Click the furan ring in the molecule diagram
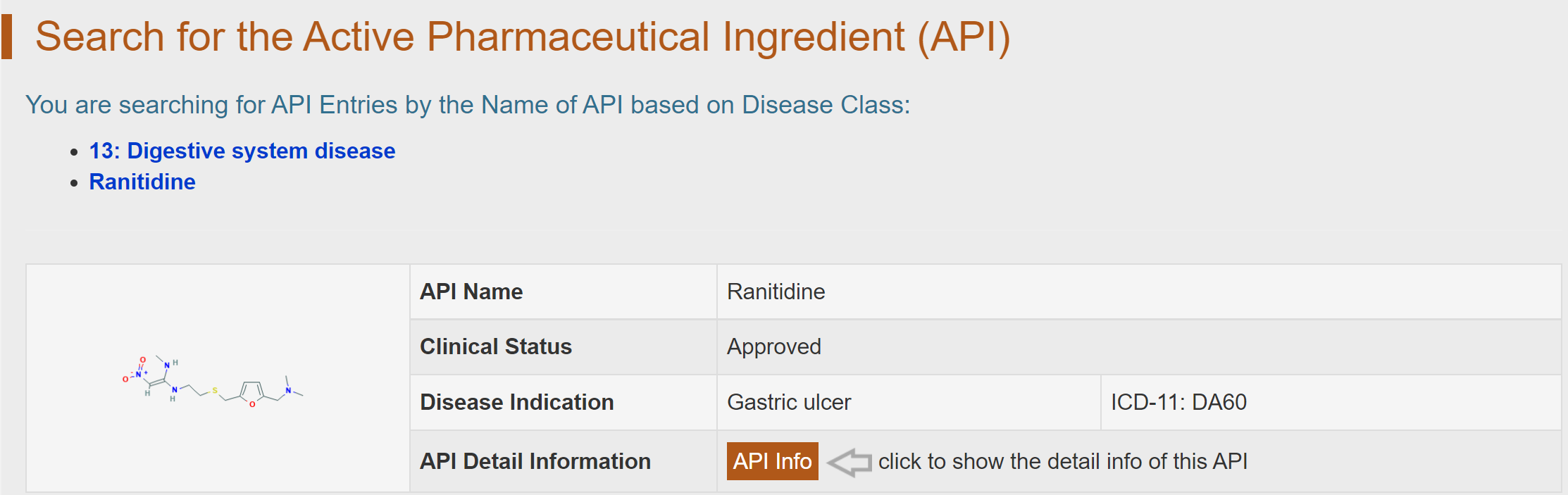The width and height of the screenshot is (1568, 495). click(x=251, y=393)
